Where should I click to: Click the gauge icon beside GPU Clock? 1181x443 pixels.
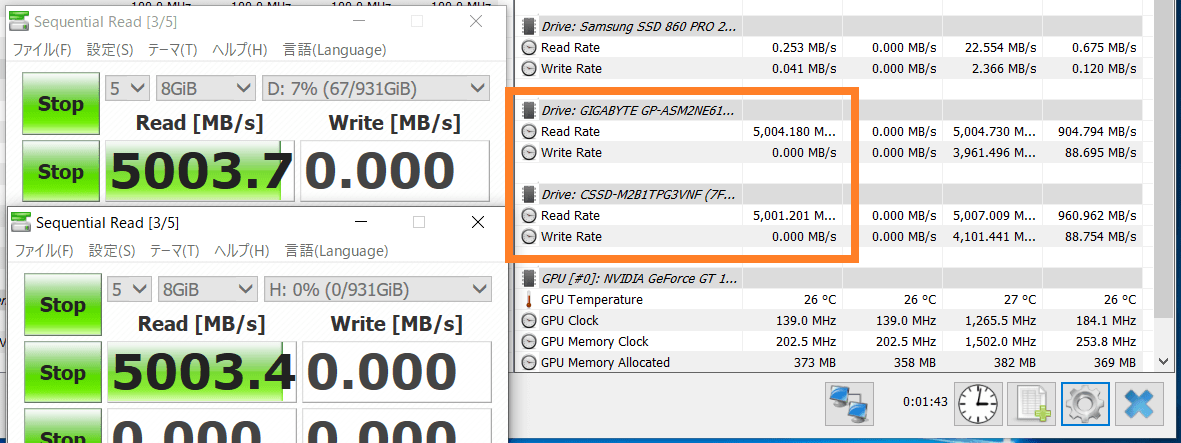tap(529, 320)
